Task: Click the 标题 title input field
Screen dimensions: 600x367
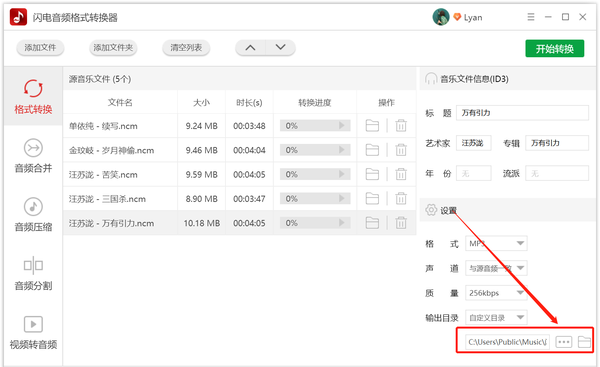Action: coord(522,113)
